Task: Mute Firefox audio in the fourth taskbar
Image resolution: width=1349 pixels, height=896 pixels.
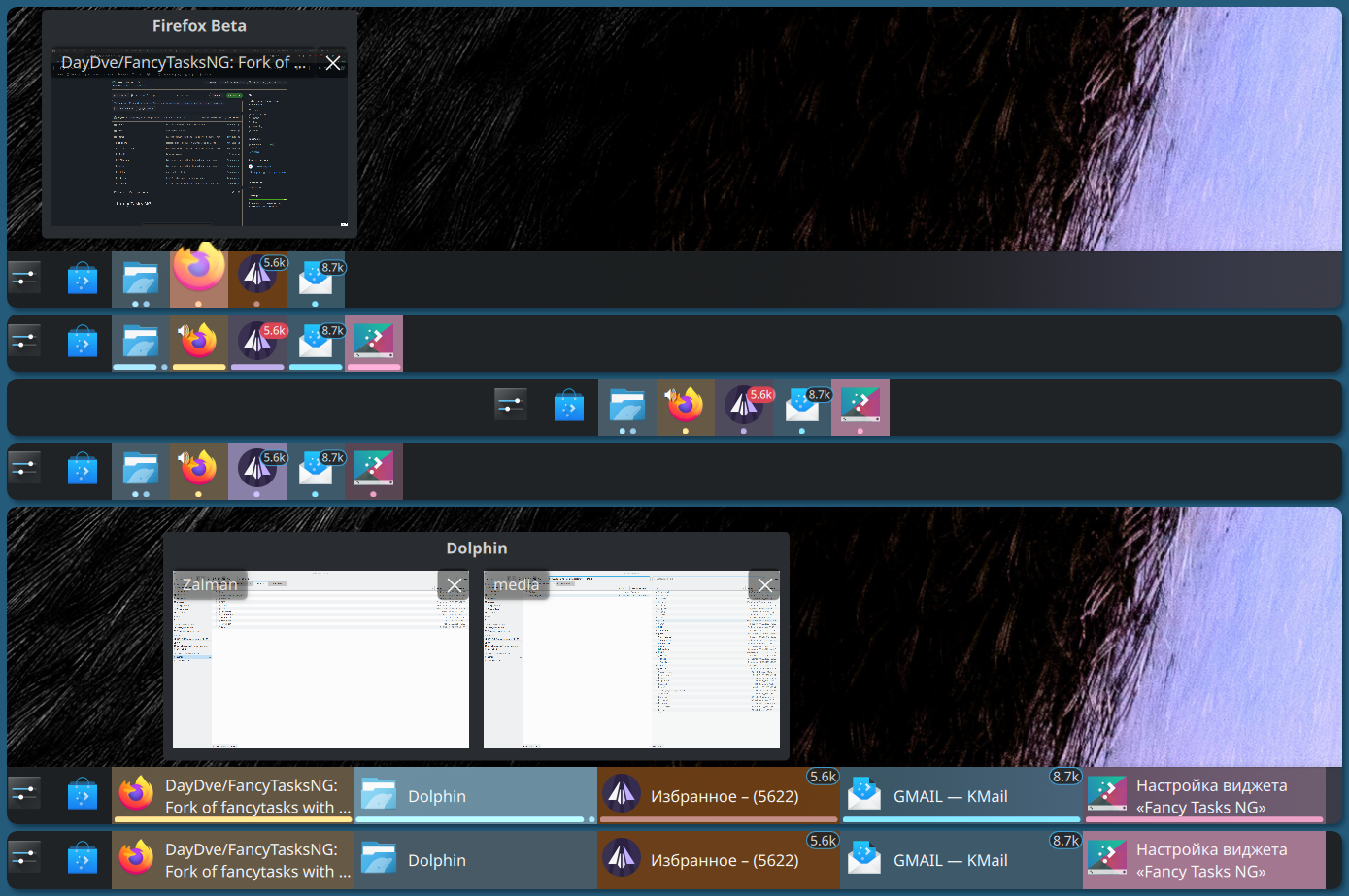Action: click(x=184, y=459)
